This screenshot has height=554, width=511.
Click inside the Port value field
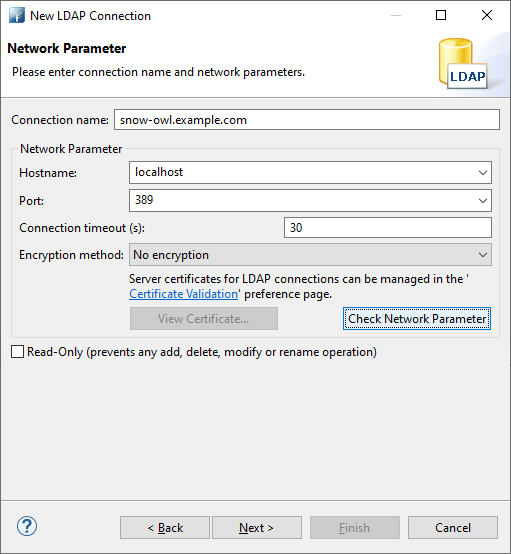[x=303, y=200]
